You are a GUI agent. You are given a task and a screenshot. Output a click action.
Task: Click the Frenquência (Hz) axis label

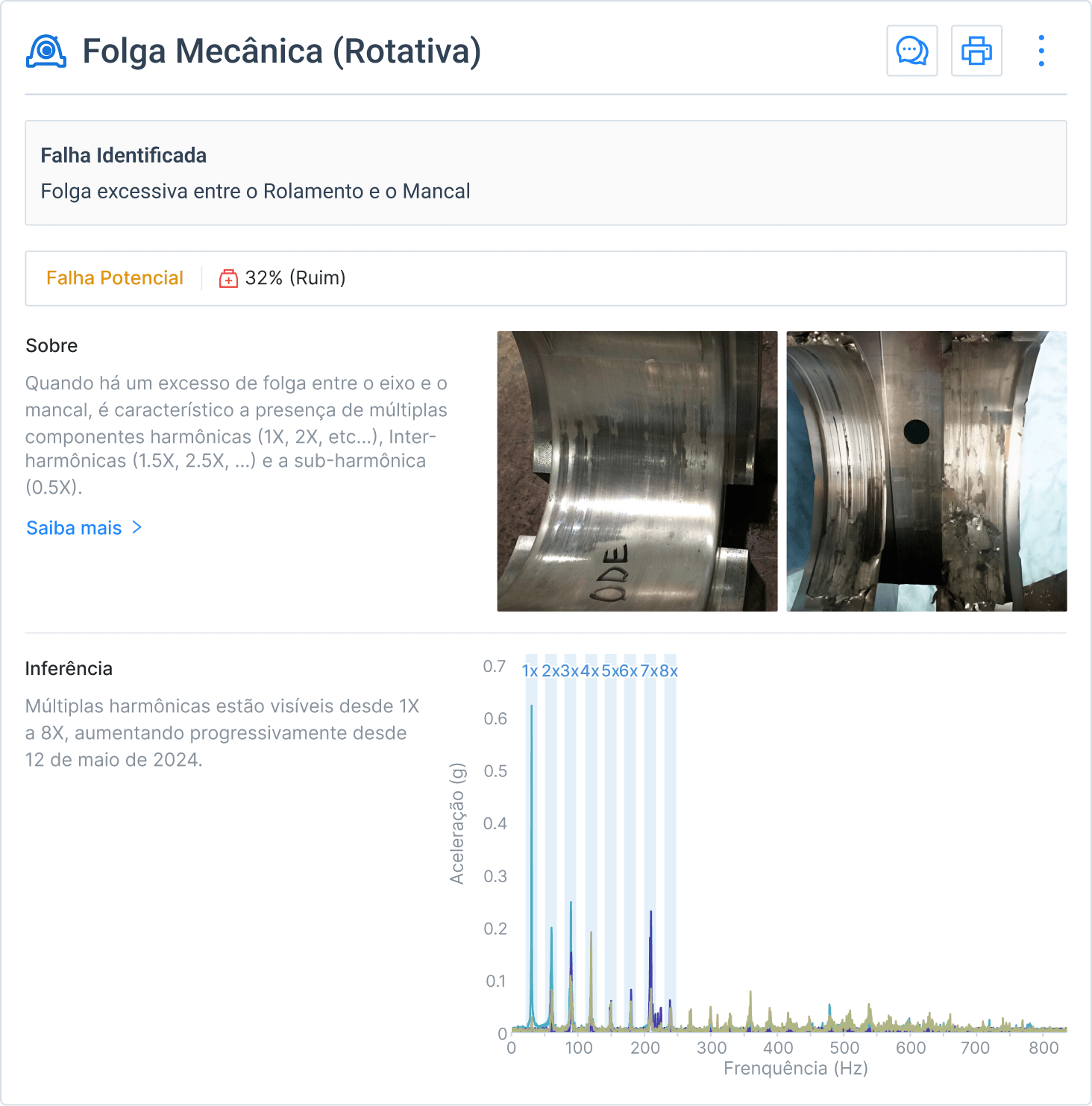click(x=795, y=1068)
